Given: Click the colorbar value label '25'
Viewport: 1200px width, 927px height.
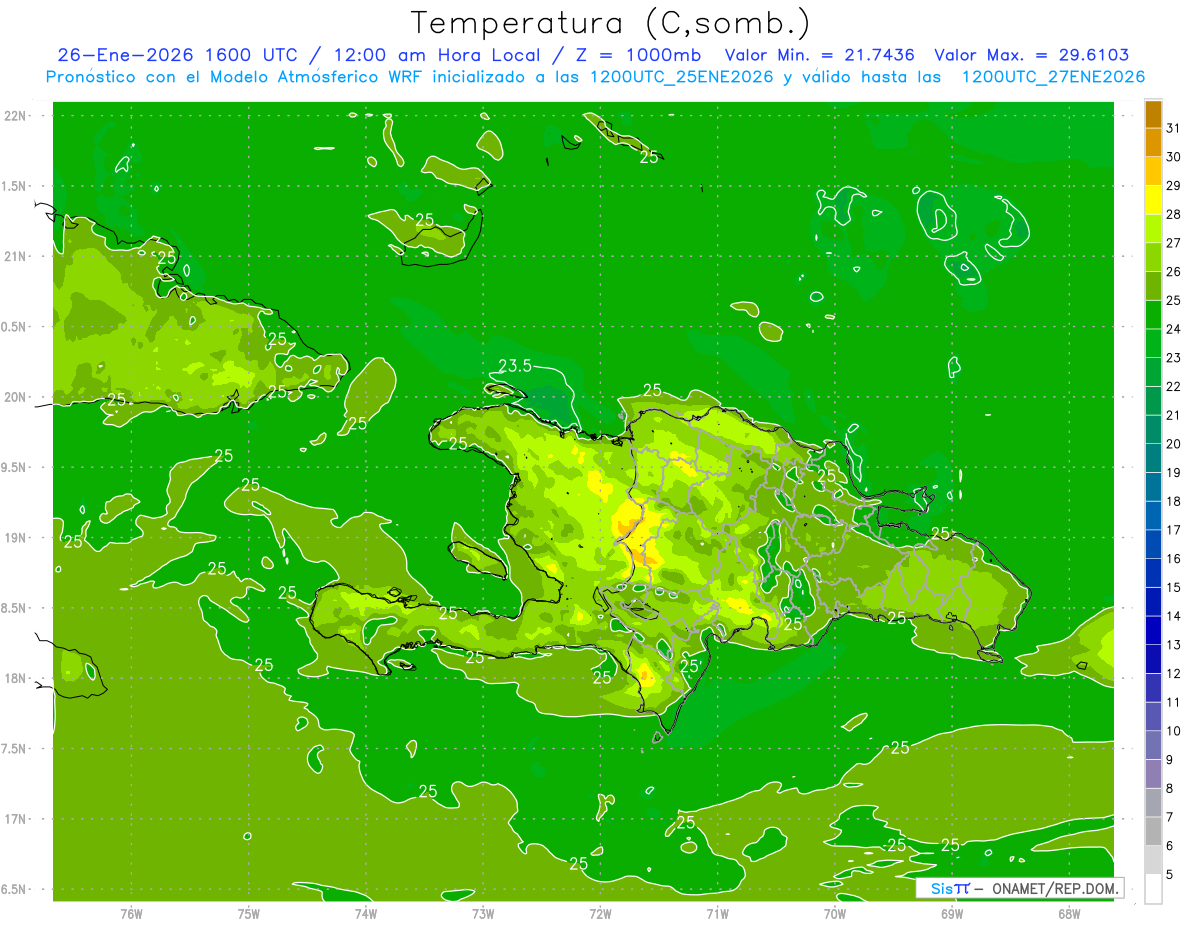Looking at the screenshot, I should click(x=1174, y=300).
